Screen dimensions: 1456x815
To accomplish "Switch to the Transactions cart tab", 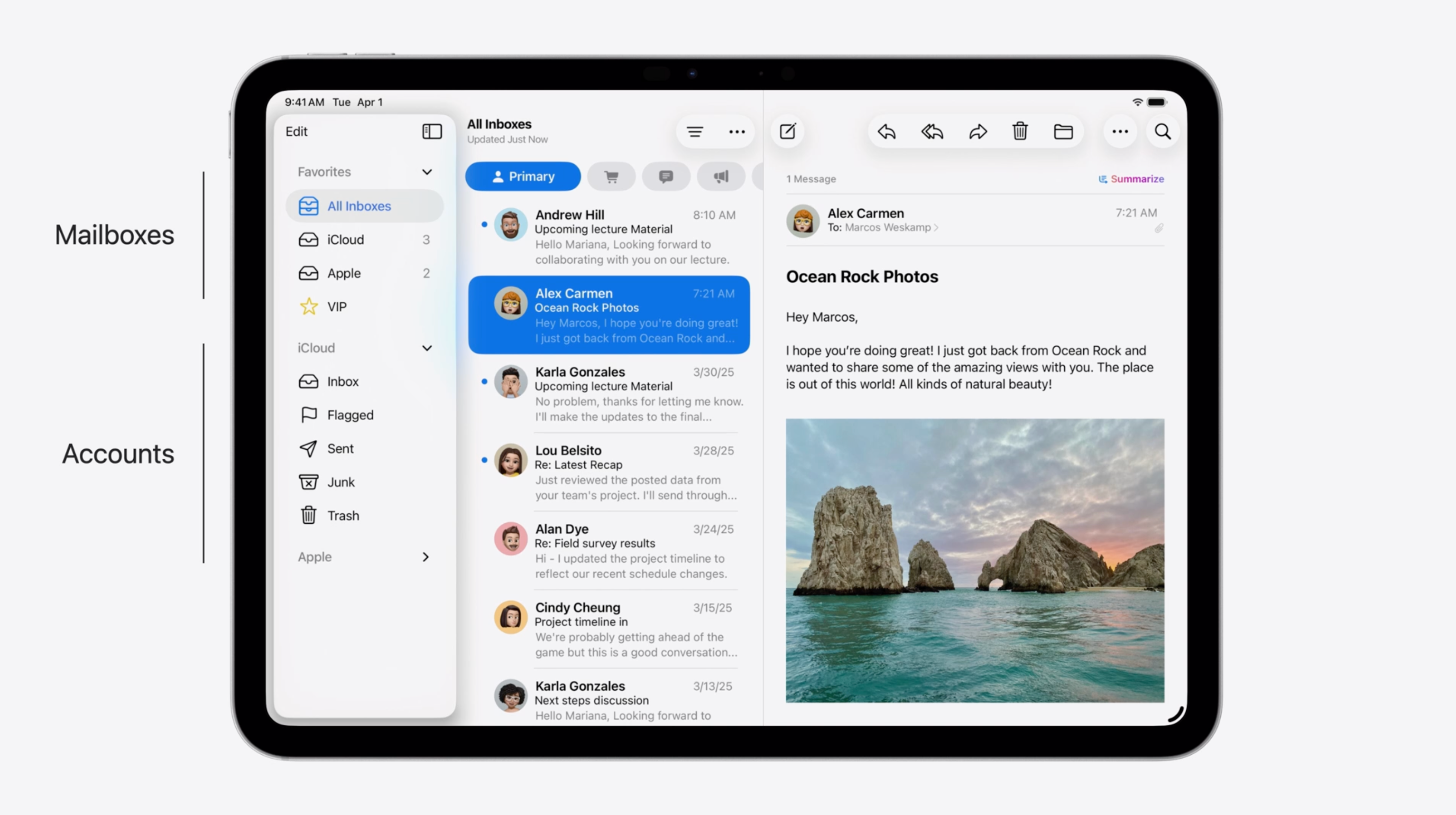I will 611,177.
